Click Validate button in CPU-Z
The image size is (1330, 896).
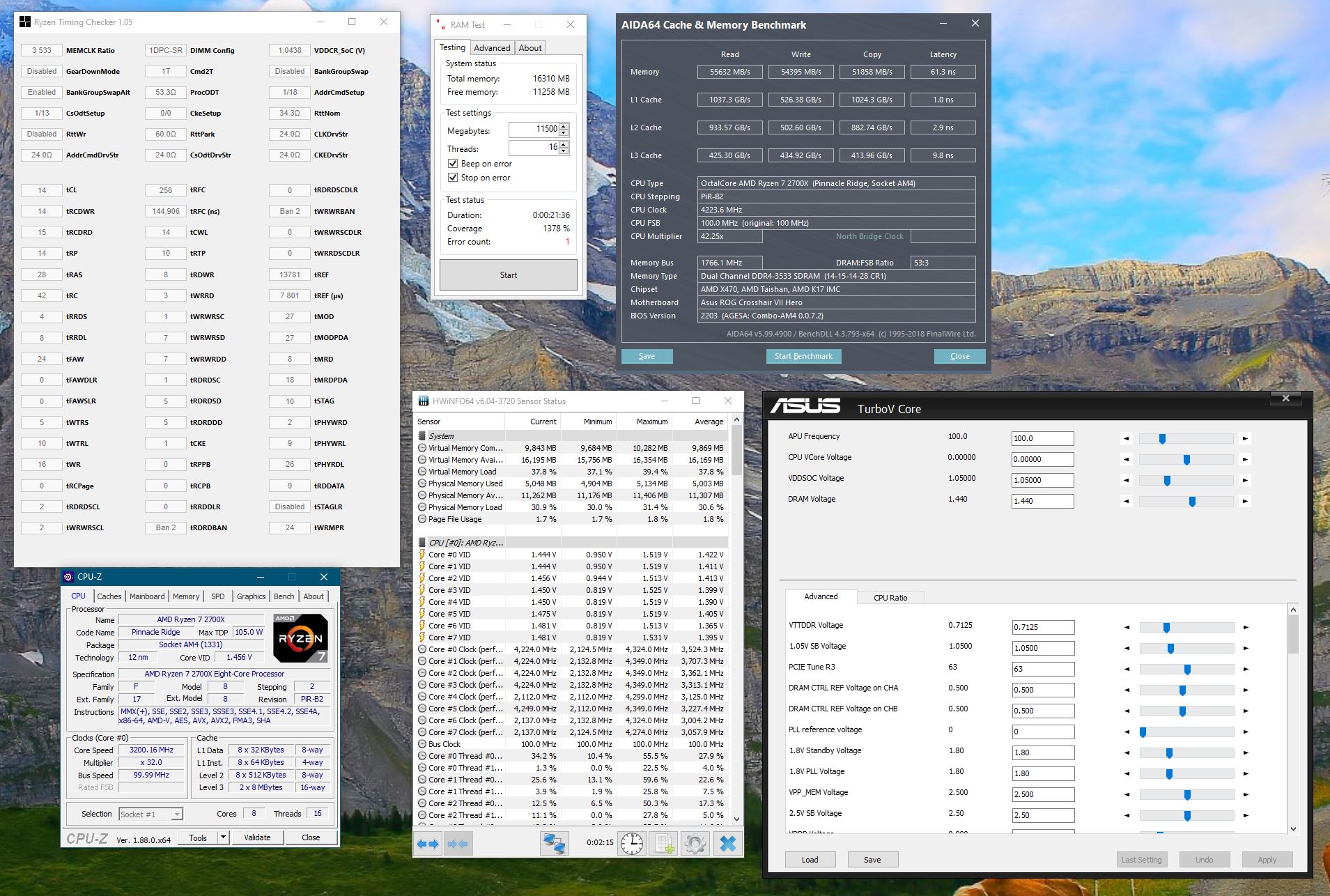point(257,837)
